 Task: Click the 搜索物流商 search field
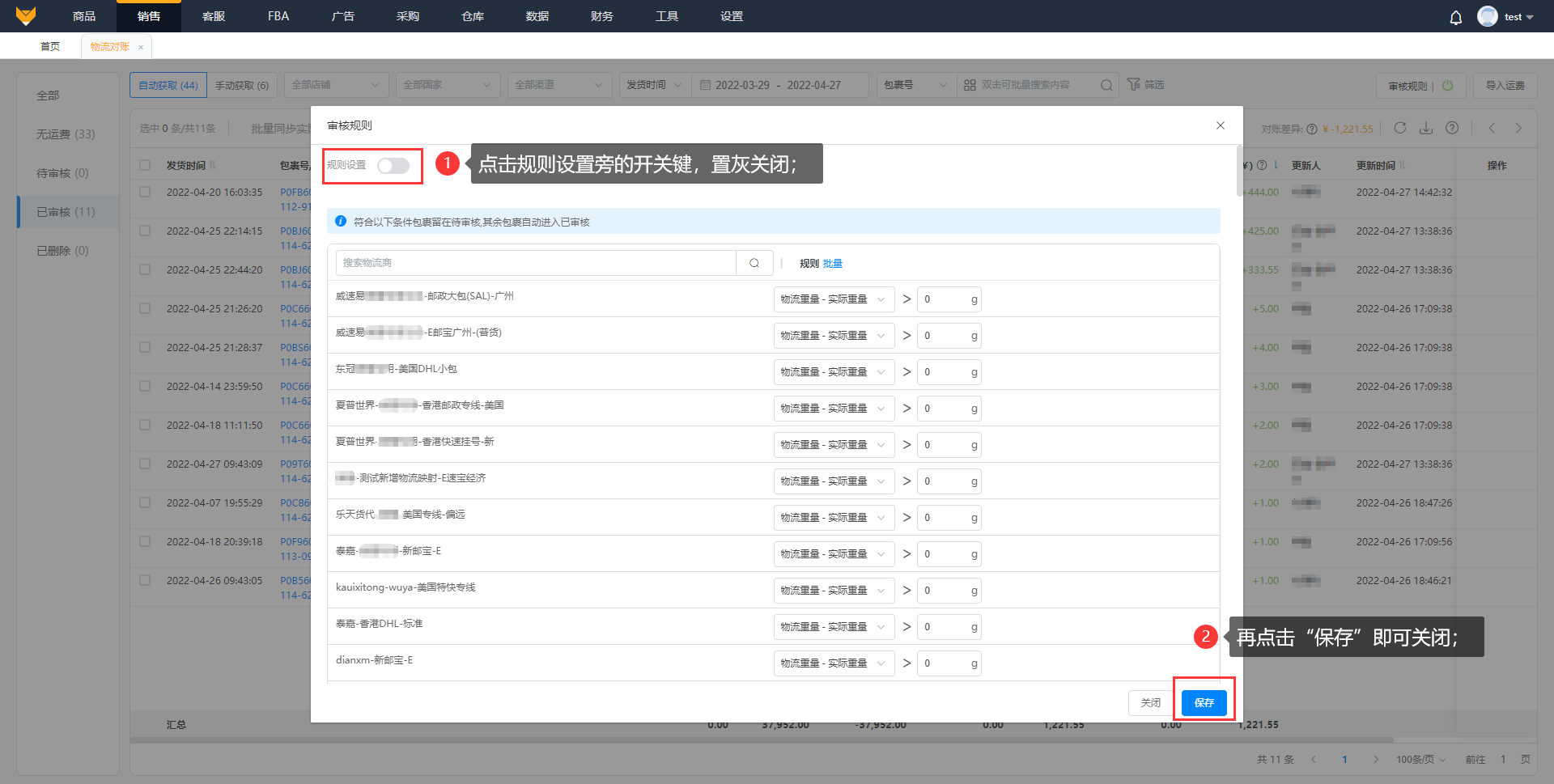point(536,263)
